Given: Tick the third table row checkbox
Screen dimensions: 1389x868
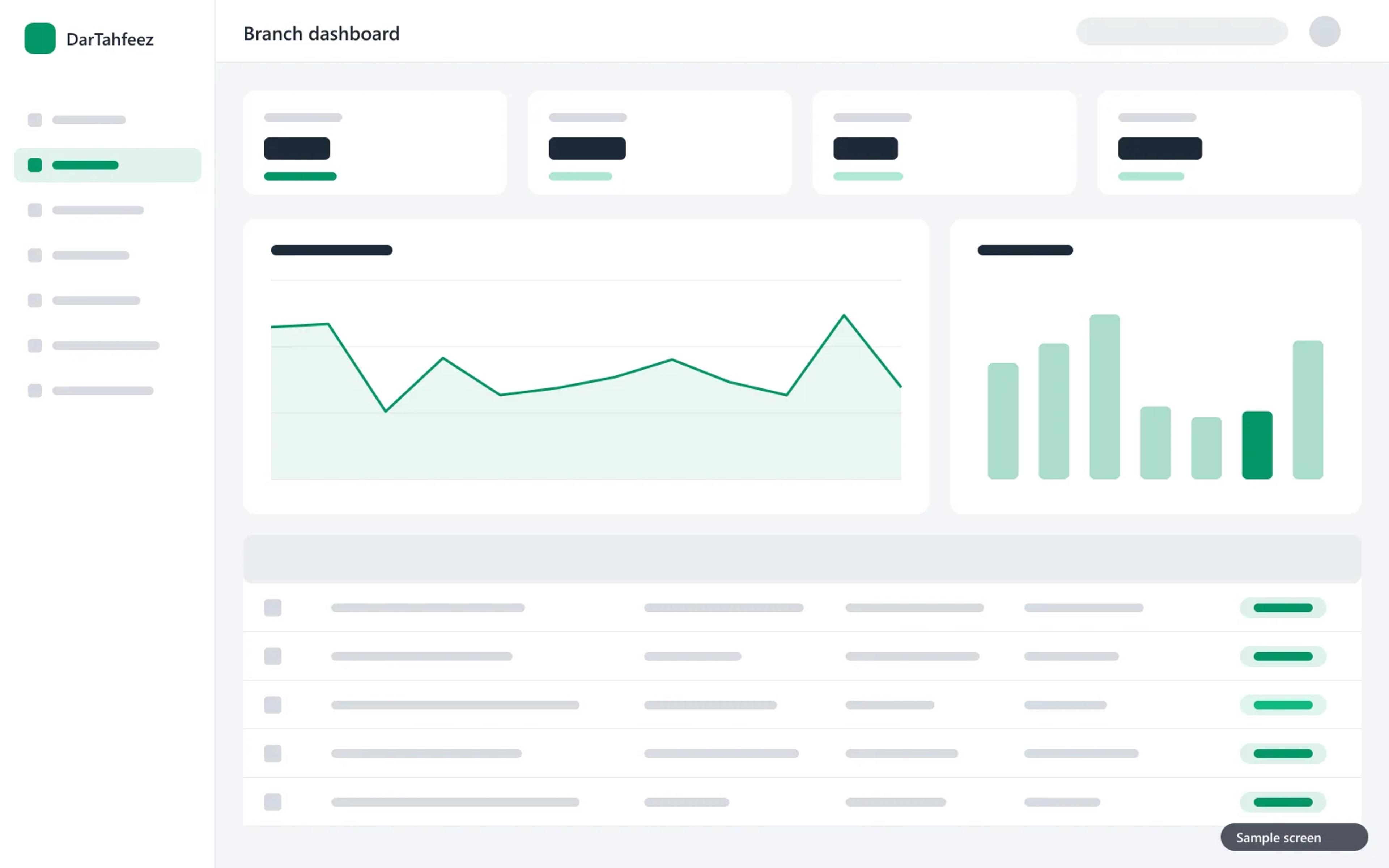Looking at the screenshot, I should [273, 705].
